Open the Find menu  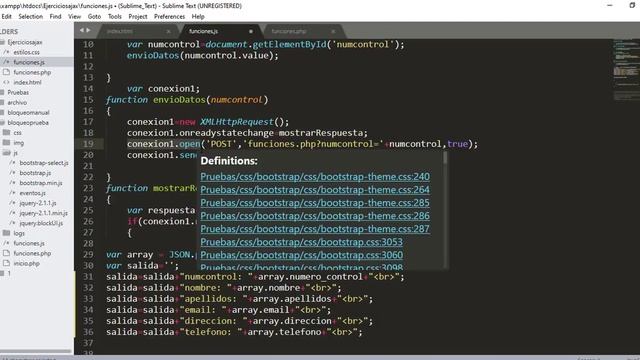click(x=56, y=16)
